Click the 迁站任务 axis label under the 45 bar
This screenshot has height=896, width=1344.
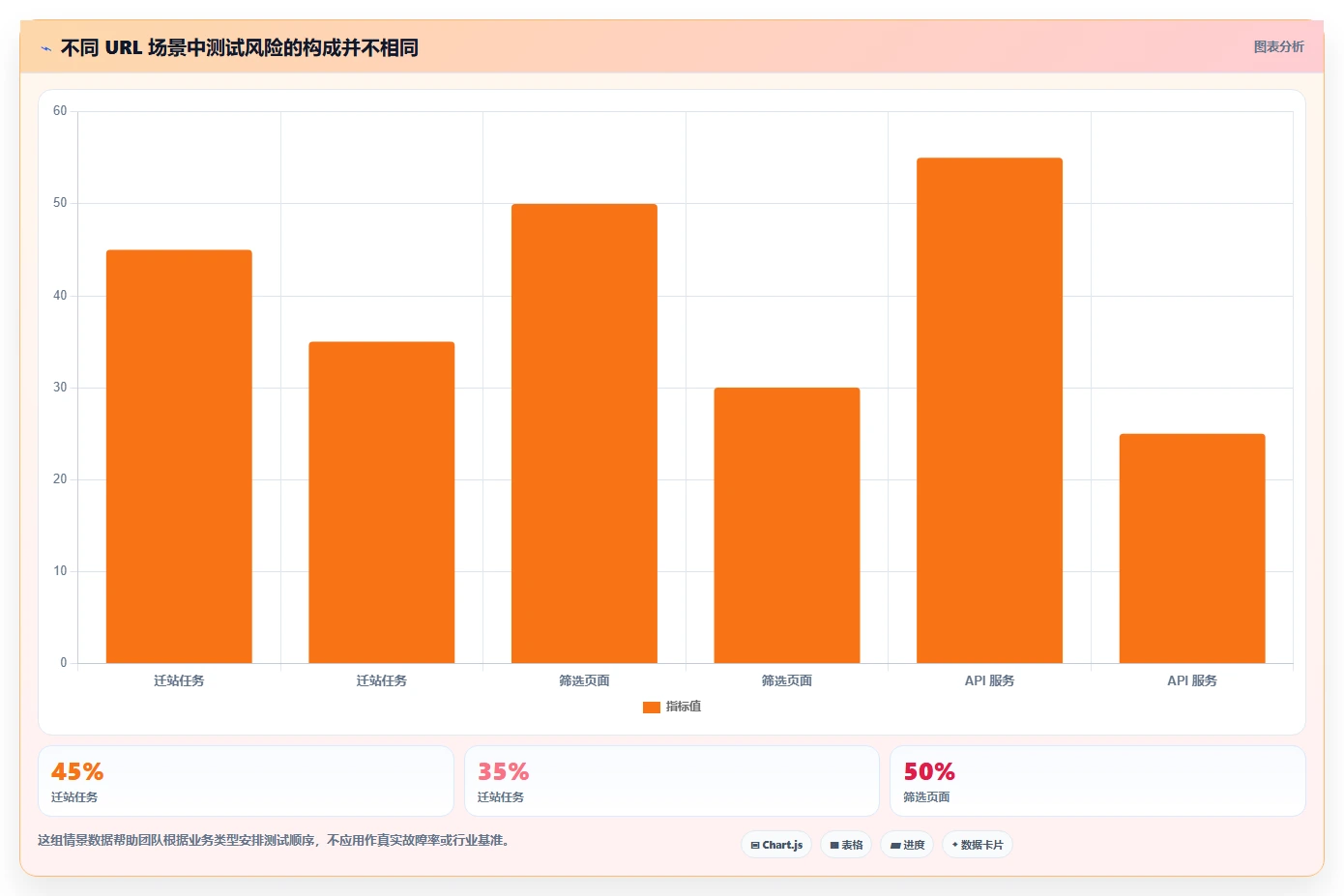(179, 681)
